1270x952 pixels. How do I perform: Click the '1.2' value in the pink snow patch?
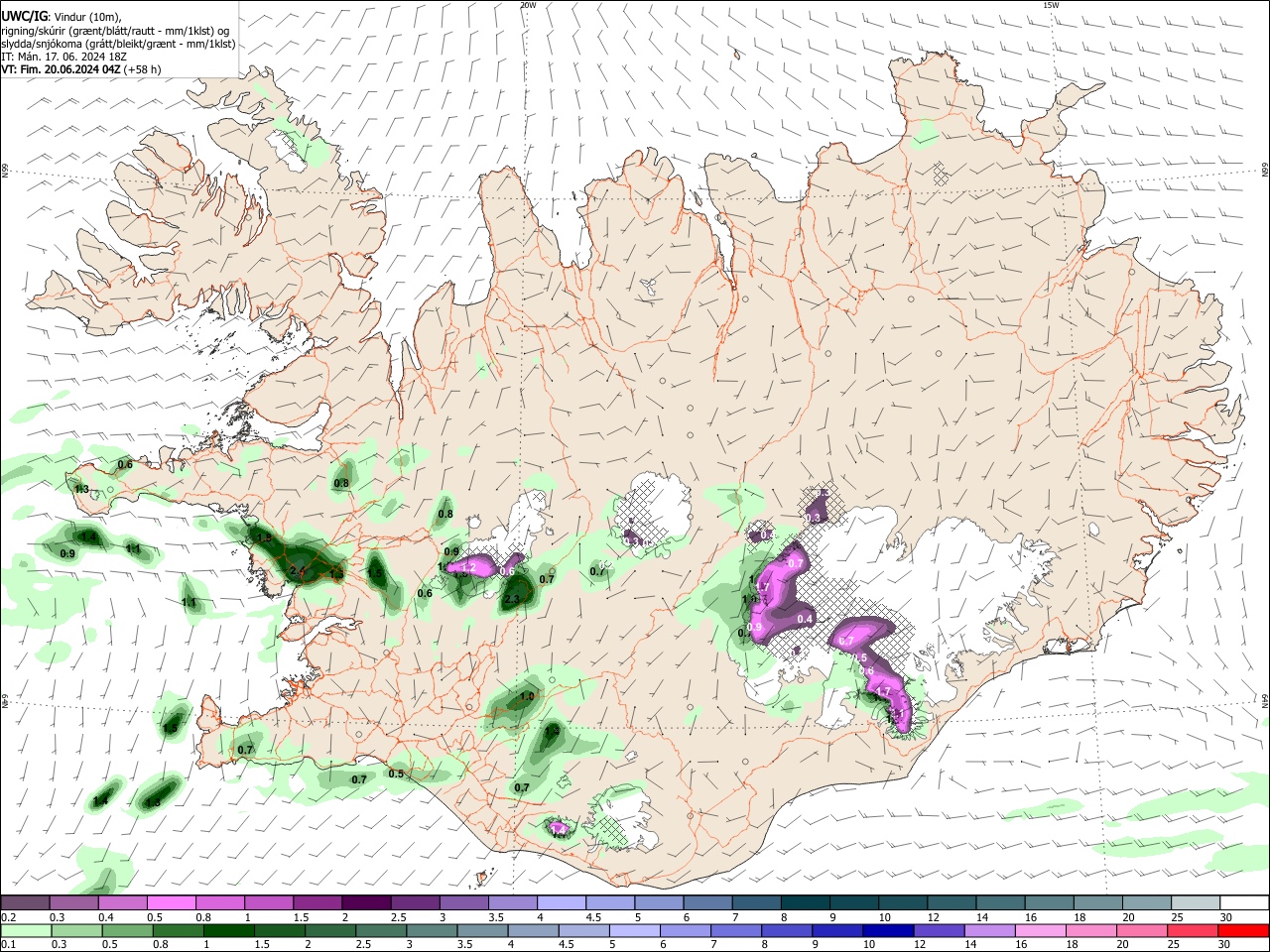click(x=470, y=566)
